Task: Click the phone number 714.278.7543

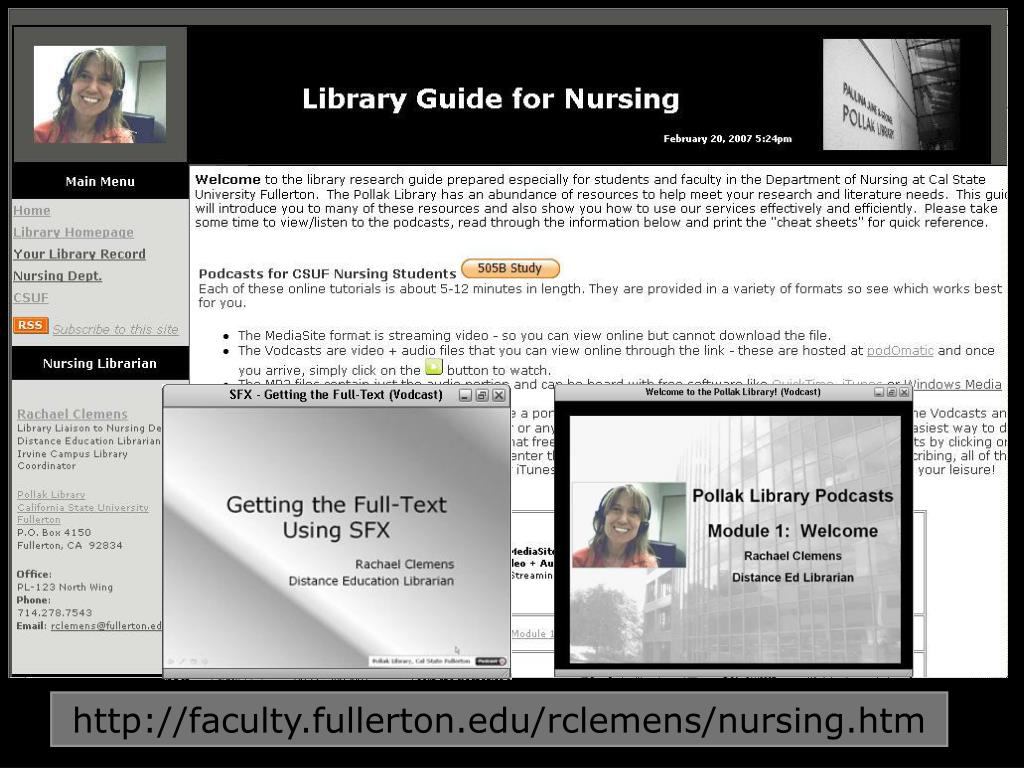Action: pyautogui.click(x=55, y=613)
